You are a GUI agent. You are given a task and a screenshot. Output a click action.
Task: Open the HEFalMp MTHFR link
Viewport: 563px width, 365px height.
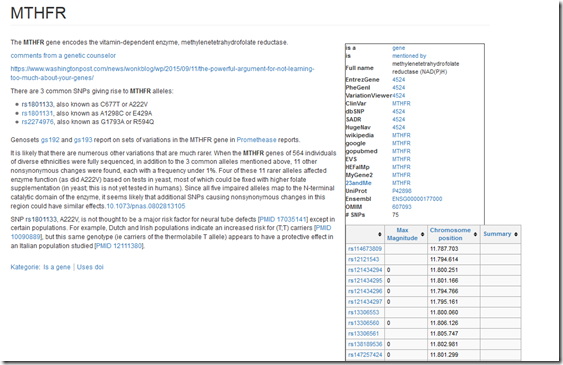401,167
